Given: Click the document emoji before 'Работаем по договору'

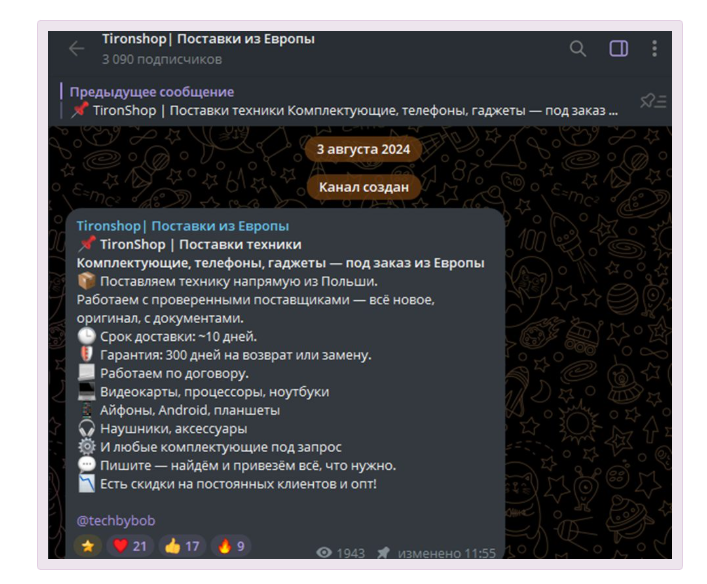Looking at the screenshot, I should 87,373.
